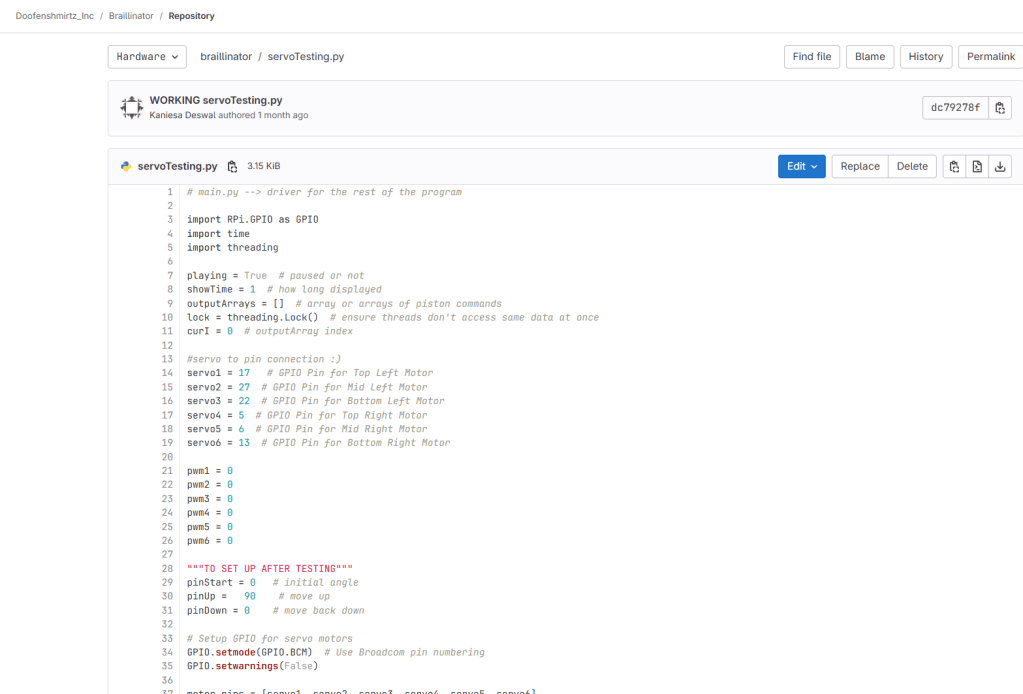Viewport: 1023px width, 694px height.
Task: View the file History
Action: click(925, 57)
